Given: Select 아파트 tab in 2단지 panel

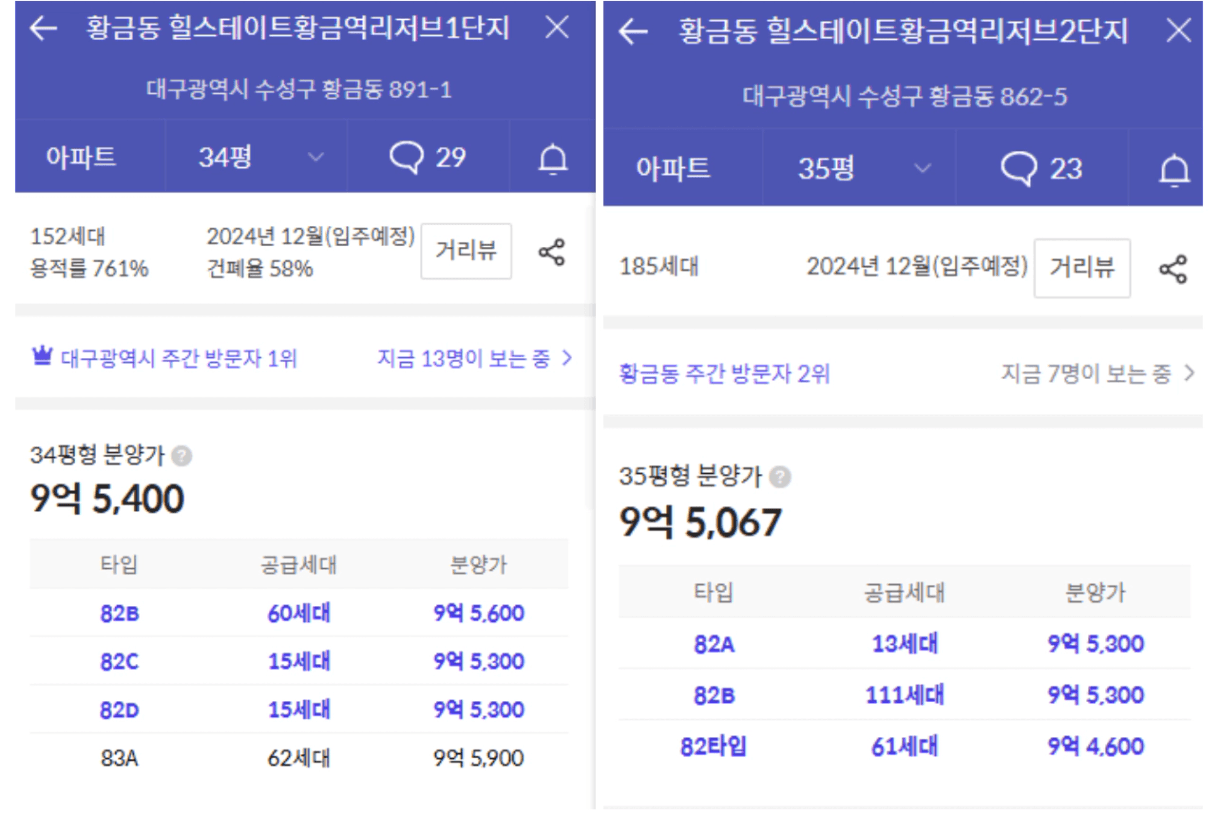Looking at the screenshot, I should coord(673,168).
